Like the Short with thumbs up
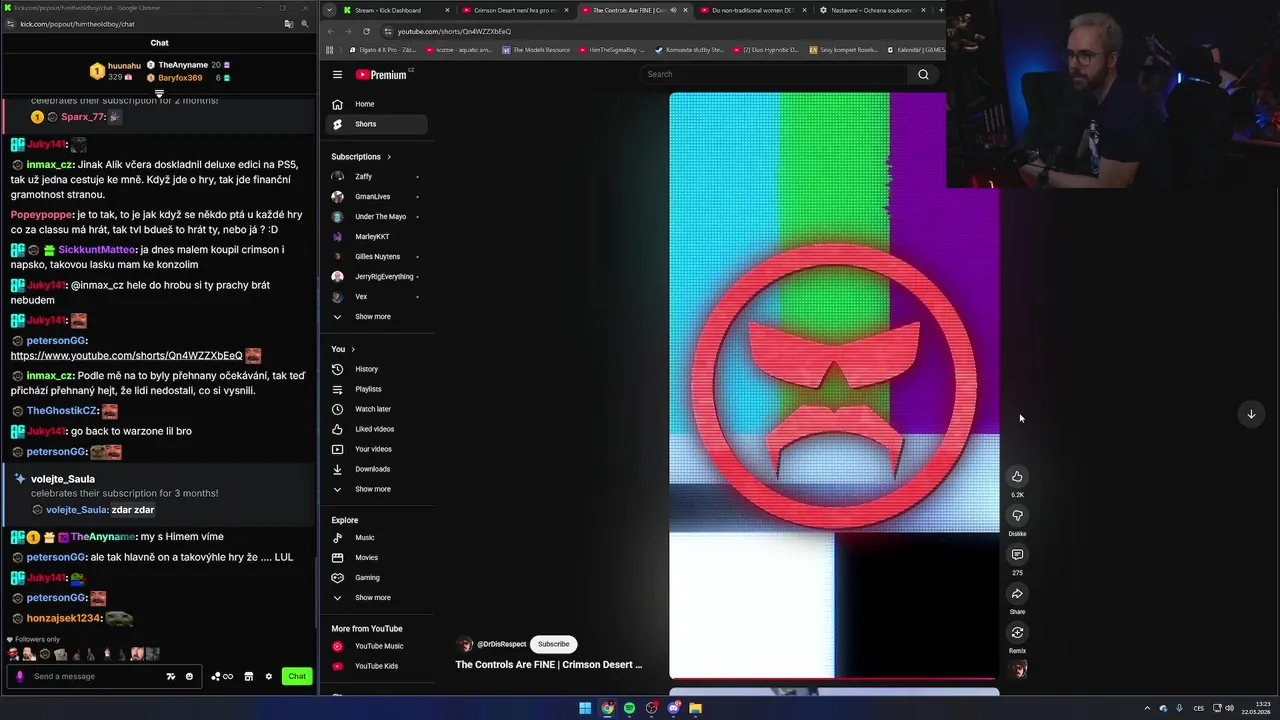The height and width of the screenshot is (720, 1280). coord(1017,476)
